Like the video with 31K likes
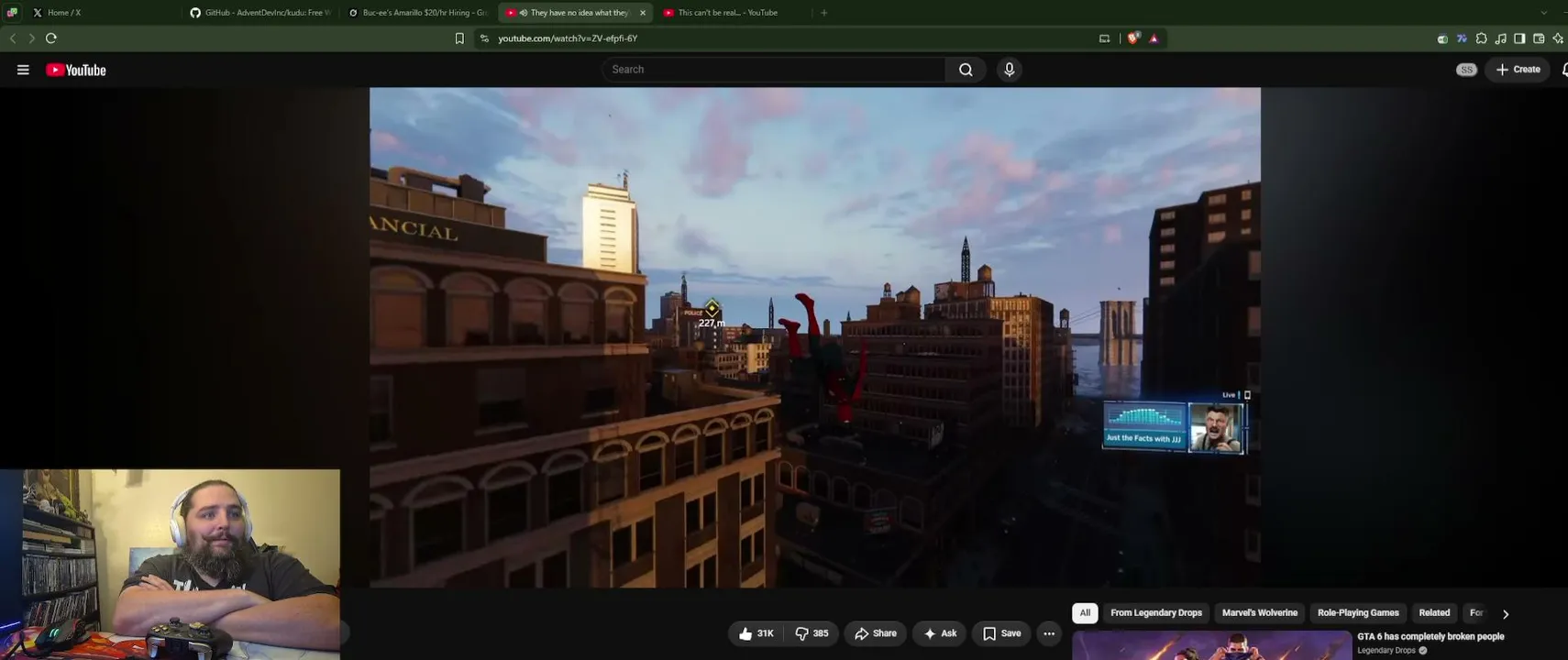 click(x=756, y=633)
